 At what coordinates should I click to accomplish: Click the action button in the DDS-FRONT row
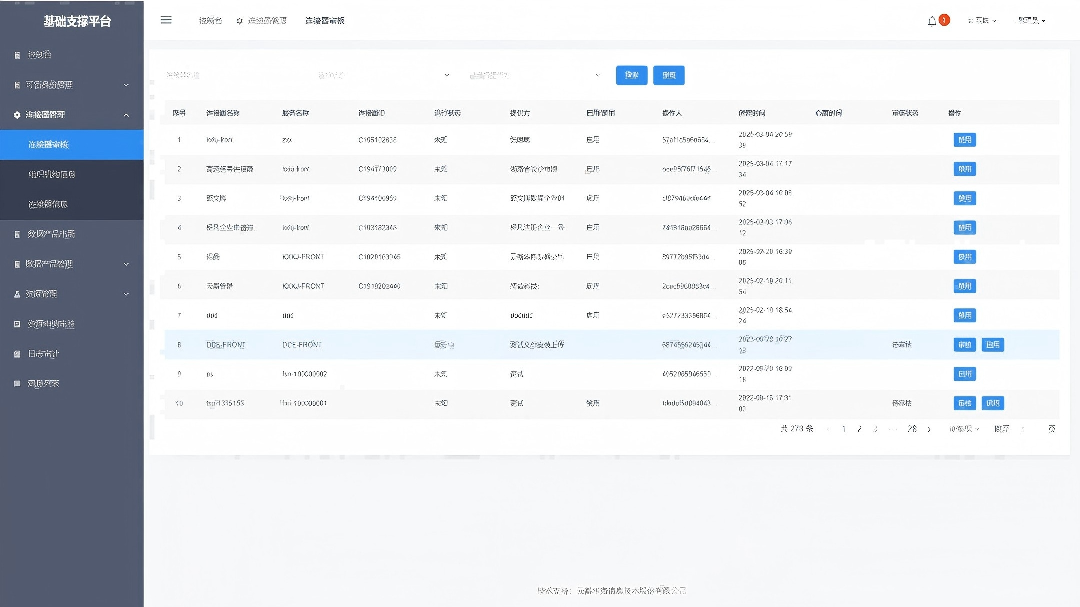pos(964,345)
